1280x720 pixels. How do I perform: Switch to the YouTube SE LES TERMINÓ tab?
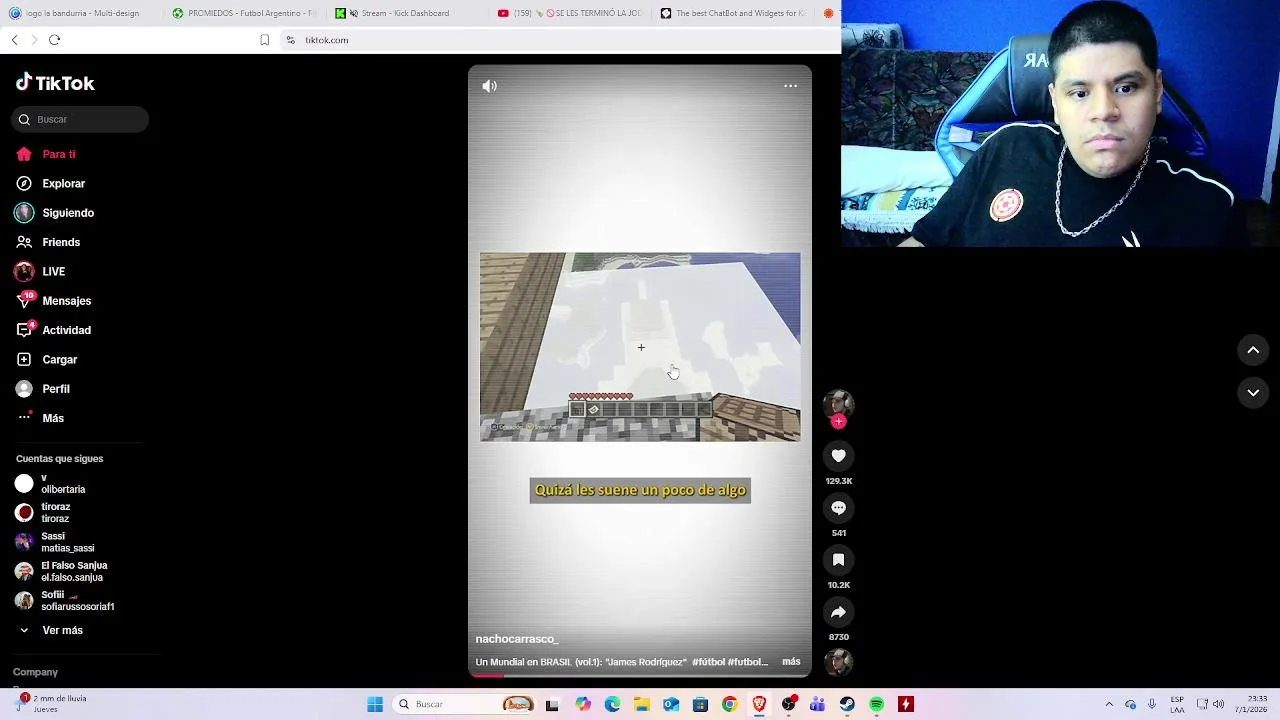(570, 13)
